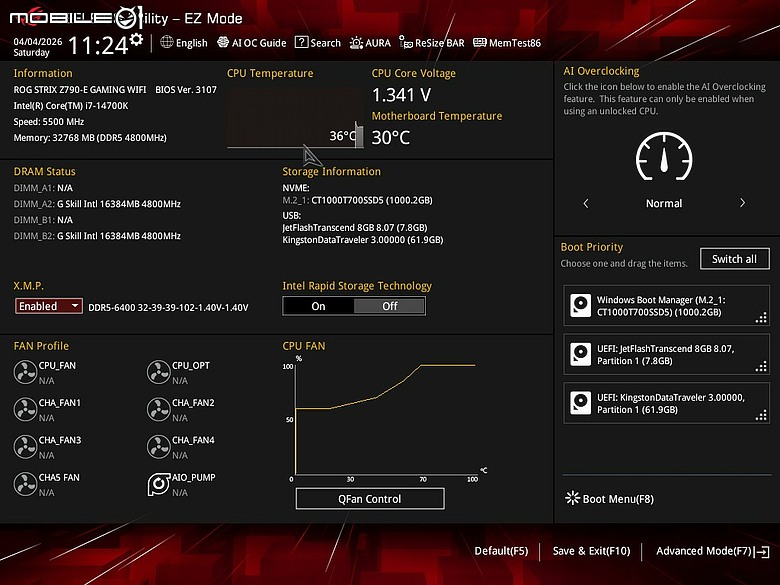This screenshot has height=585, width=780.
Task: Go to previous AI Overclocking mode
Action: (x=586, y=203)
